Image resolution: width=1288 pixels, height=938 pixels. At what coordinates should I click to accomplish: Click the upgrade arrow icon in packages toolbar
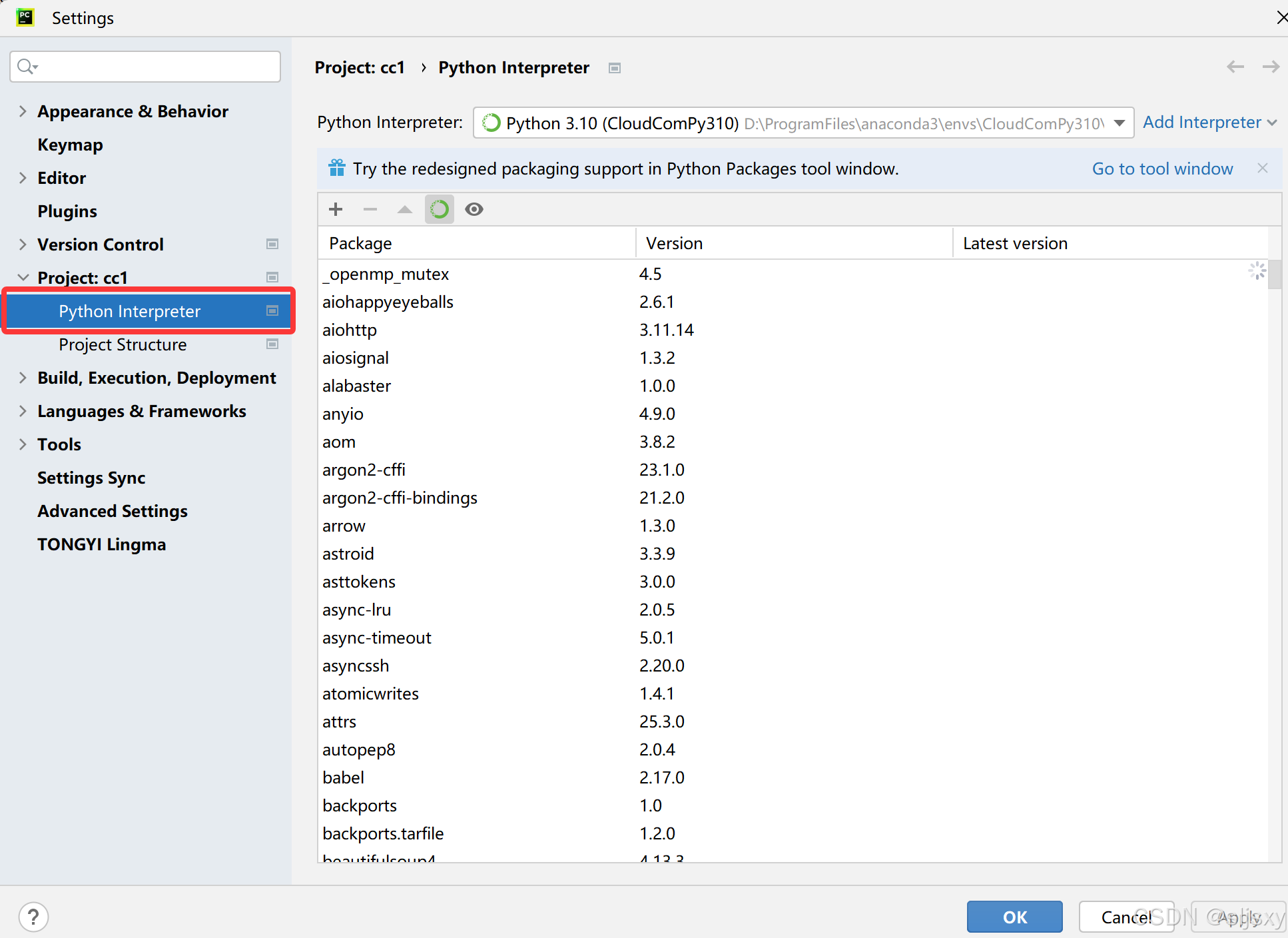tap(404, 209)
